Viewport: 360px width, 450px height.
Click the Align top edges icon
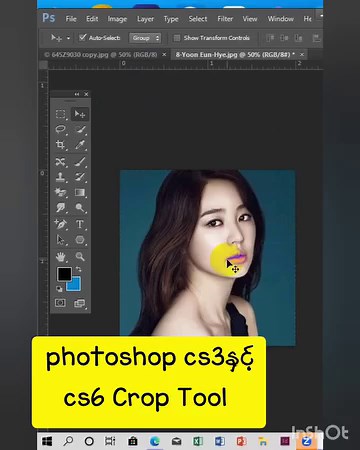coord(270,38)
